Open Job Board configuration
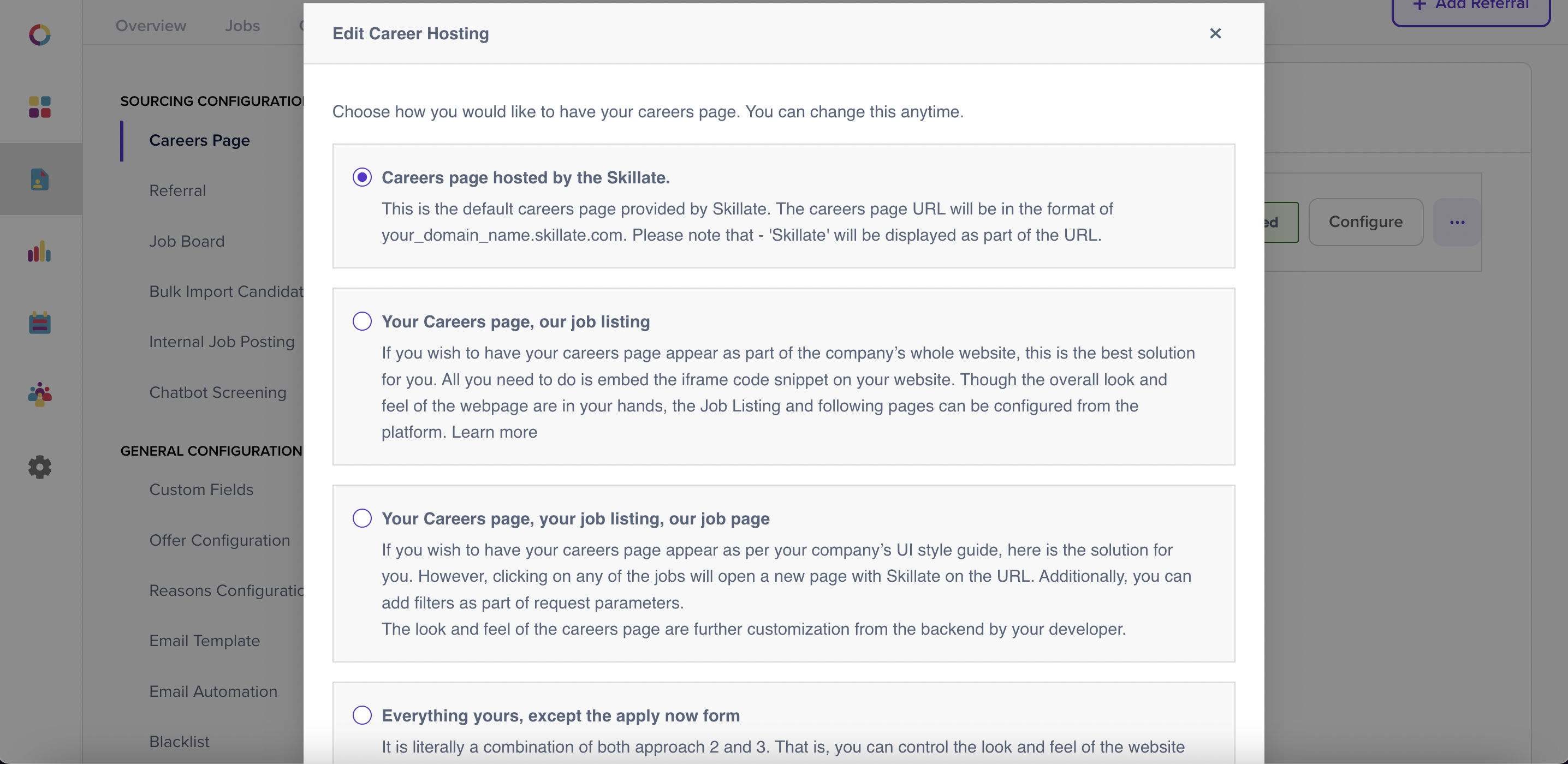This screenshot has width=1568, height=764. [187, 242]
